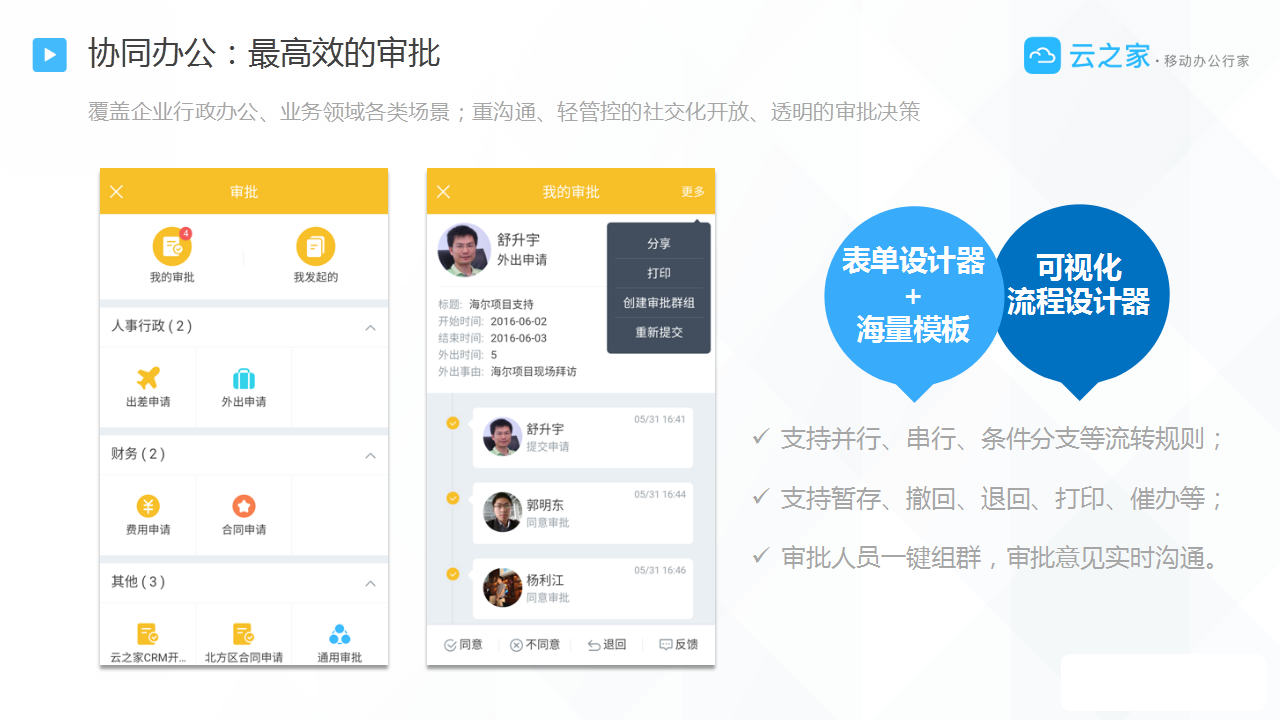Select 重新提交 from the more menu
This screenshot has width=1280, height=720.
[659, 332]
